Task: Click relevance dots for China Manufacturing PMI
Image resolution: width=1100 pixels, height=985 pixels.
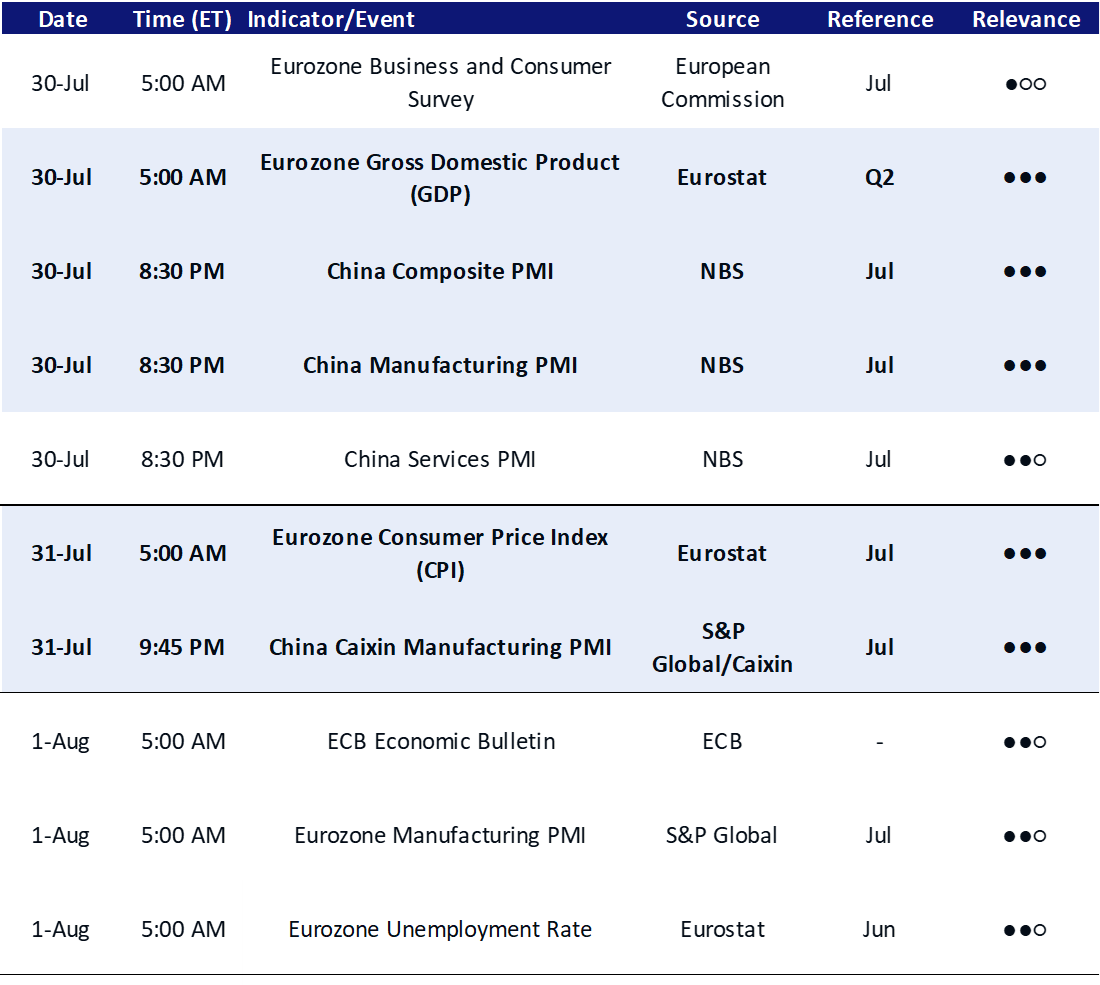Action: point(1026,366)
